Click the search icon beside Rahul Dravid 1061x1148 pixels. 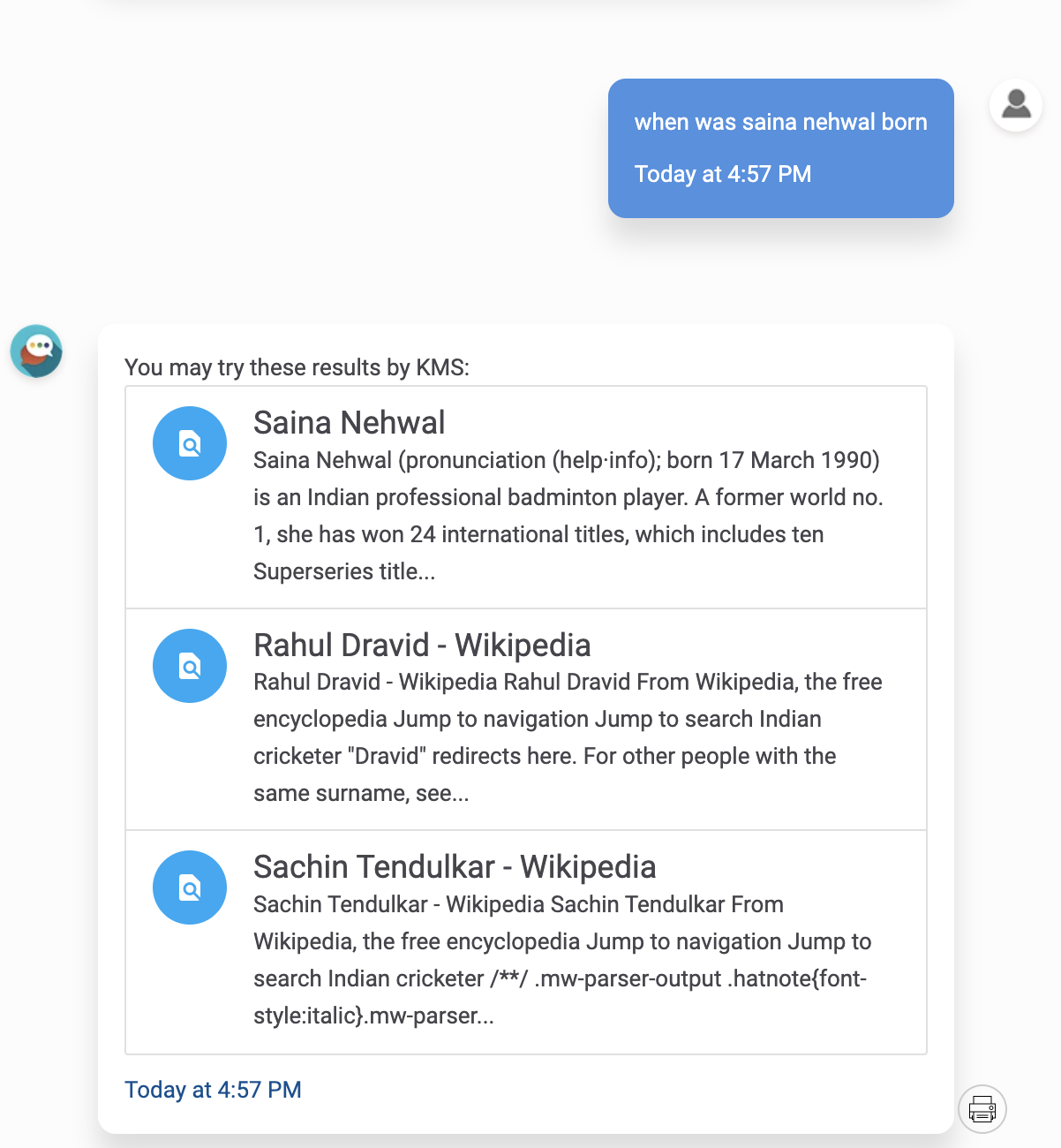pos(190,666)
